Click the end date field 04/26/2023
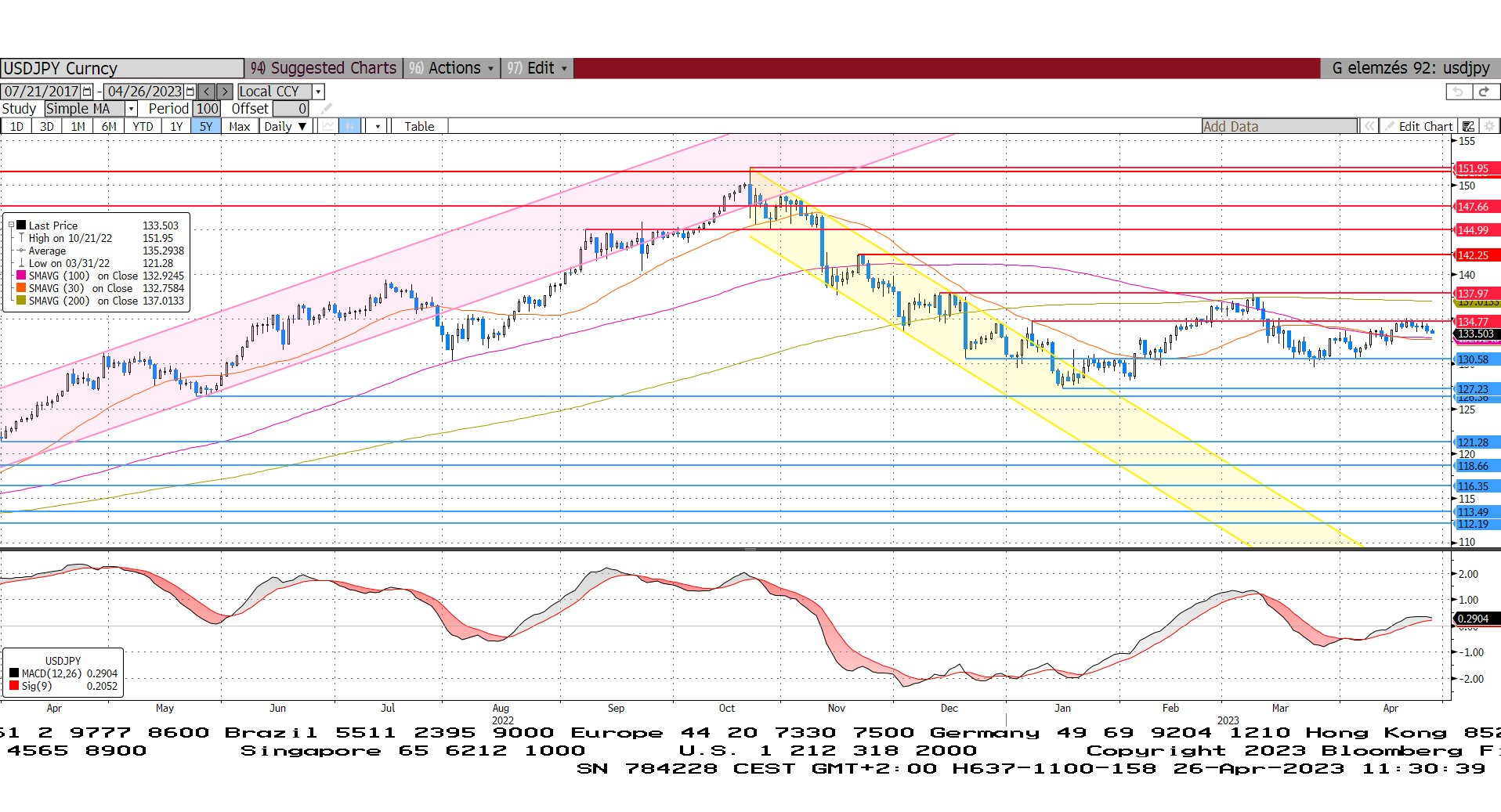The image size is (1501, 812). pos(144,92)
